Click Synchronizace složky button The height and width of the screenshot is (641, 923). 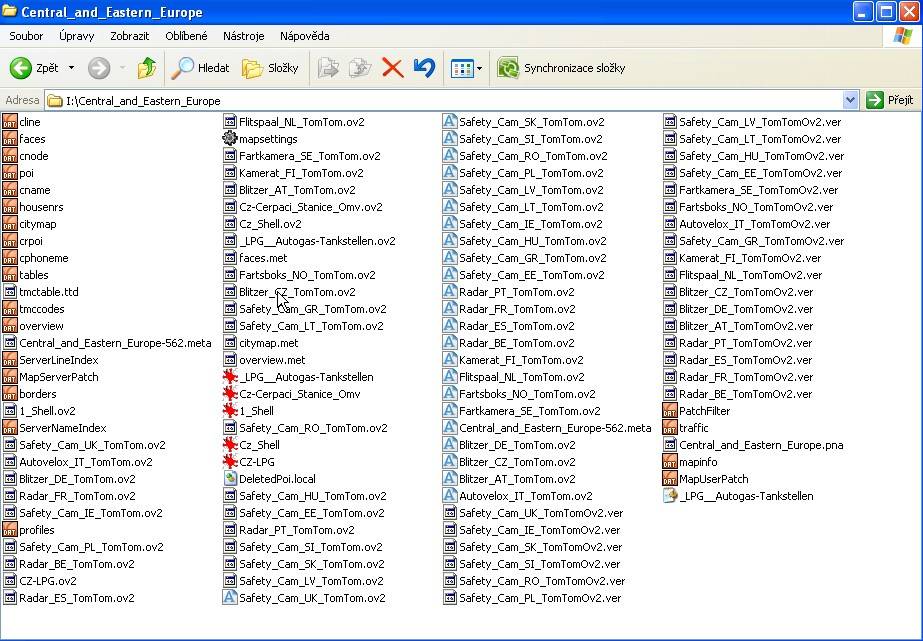pos(562,68)
